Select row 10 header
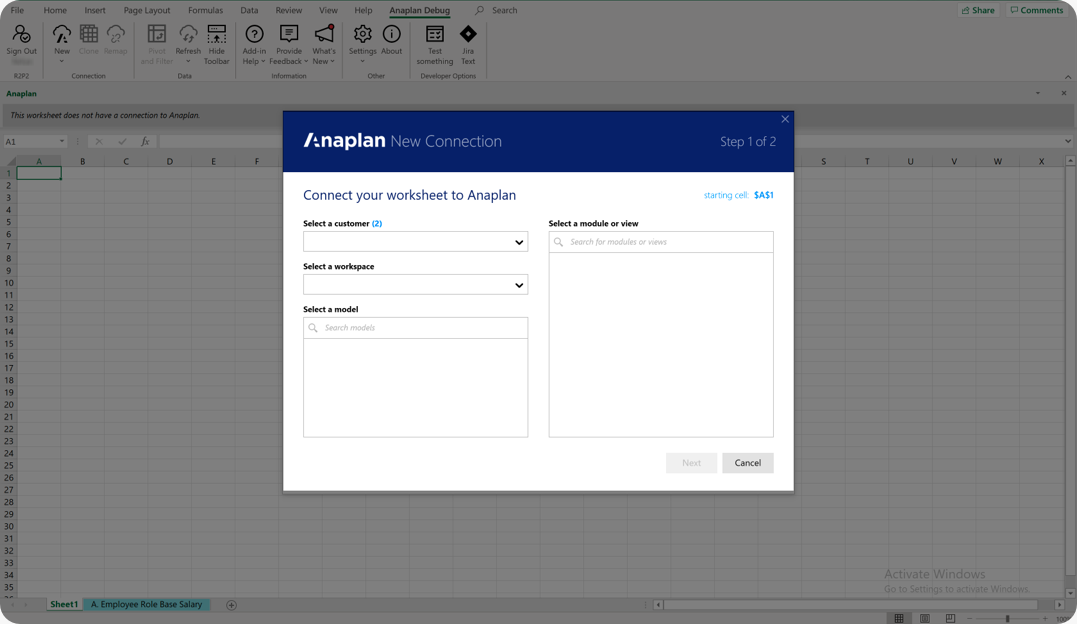1077x624 pixels. (x=9, y=283)
